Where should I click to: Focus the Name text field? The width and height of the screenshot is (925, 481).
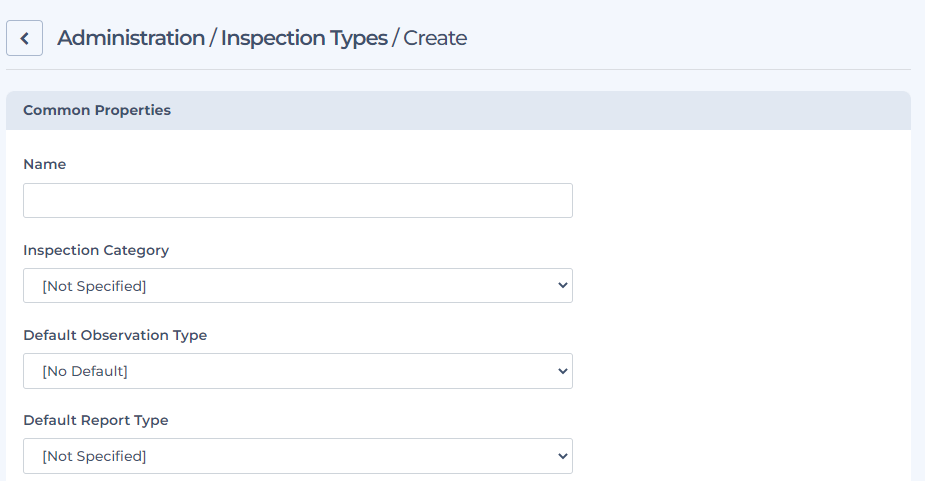(x=298, y=201)
